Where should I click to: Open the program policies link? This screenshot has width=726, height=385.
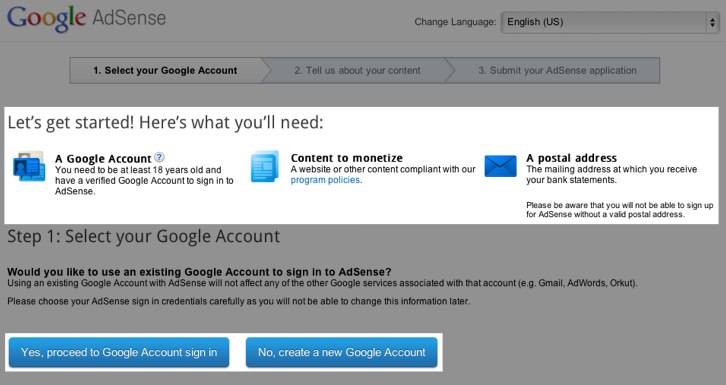tap(325, 180)
